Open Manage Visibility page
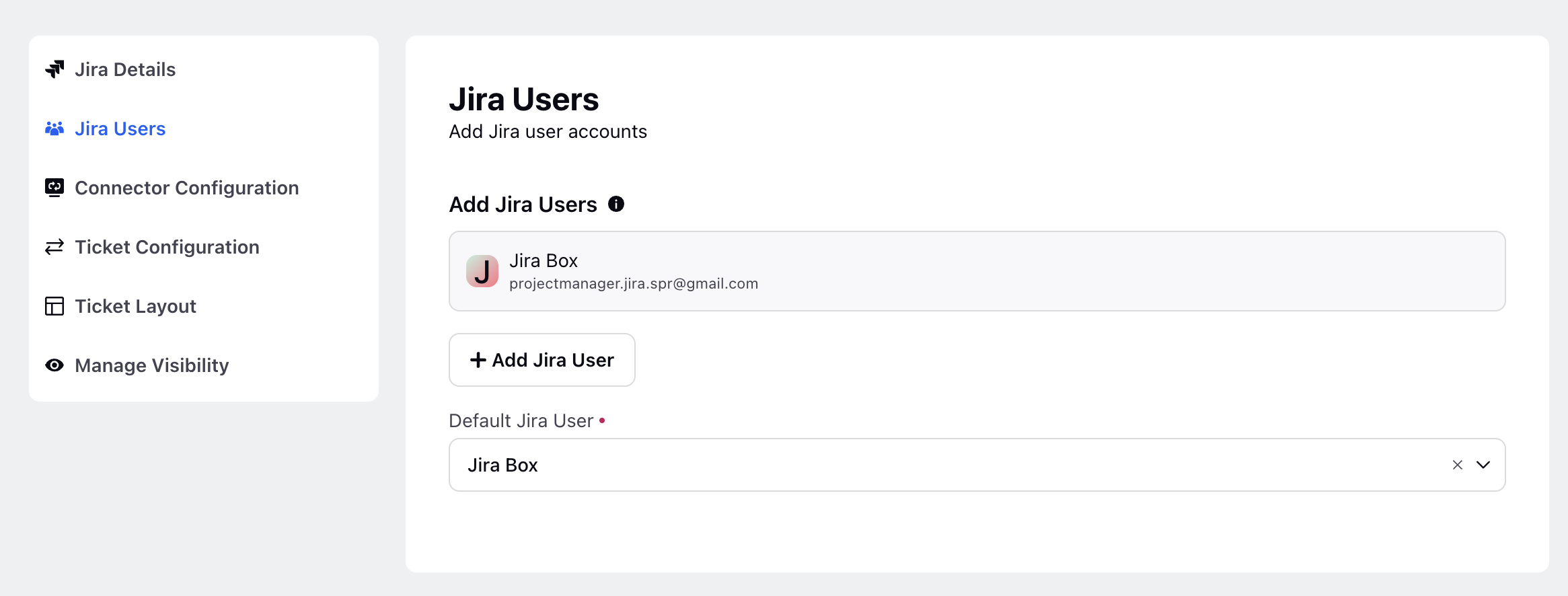 point(152,365)
